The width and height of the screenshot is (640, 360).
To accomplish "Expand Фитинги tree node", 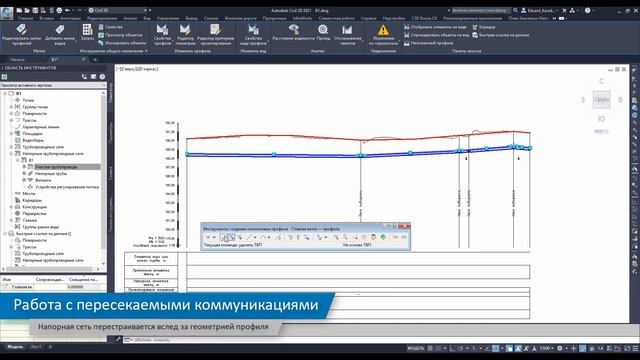I will coord(24,180).
